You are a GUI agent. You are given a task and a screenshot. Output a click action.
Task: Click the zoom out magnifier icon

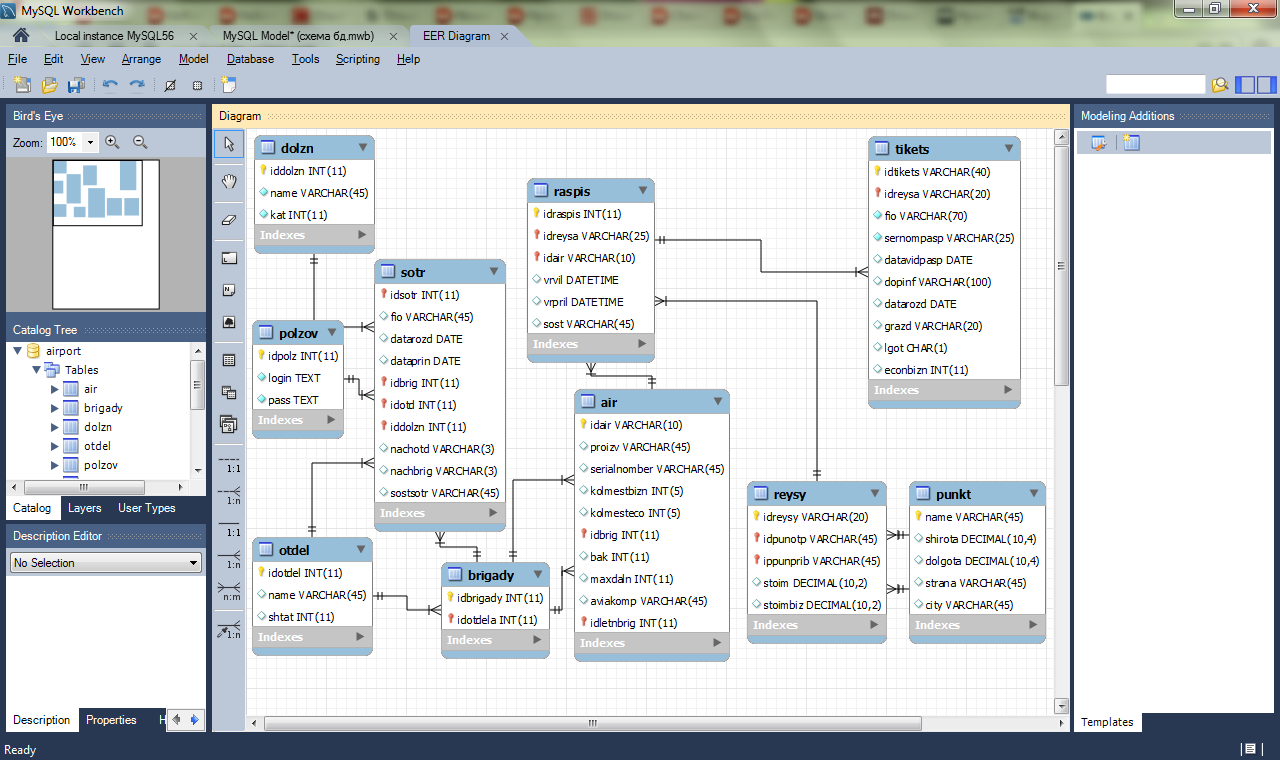tap(140, 143)
